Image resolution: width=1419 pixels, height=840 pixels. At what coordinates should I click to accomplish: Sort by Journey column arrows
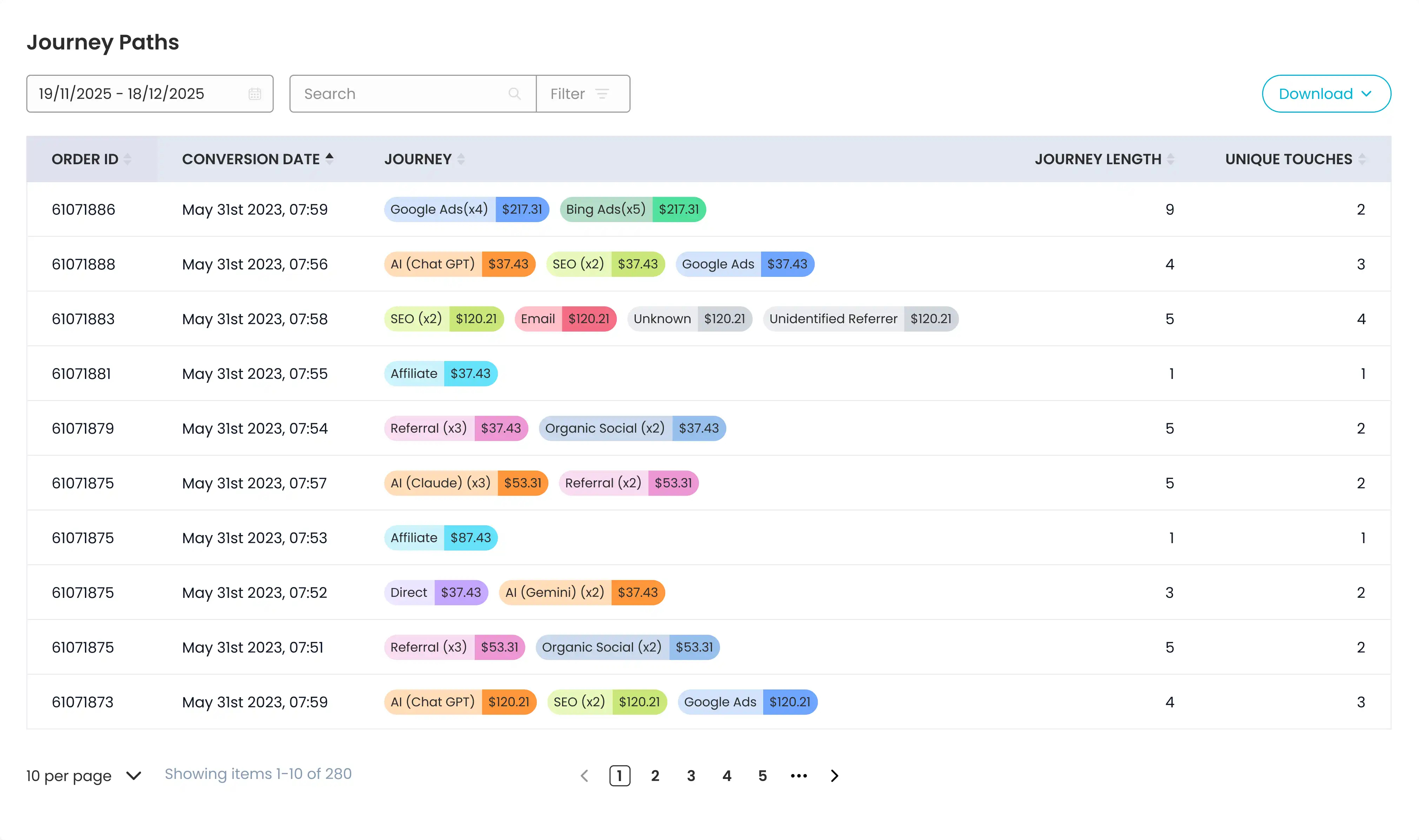click(x=461, y=159)
